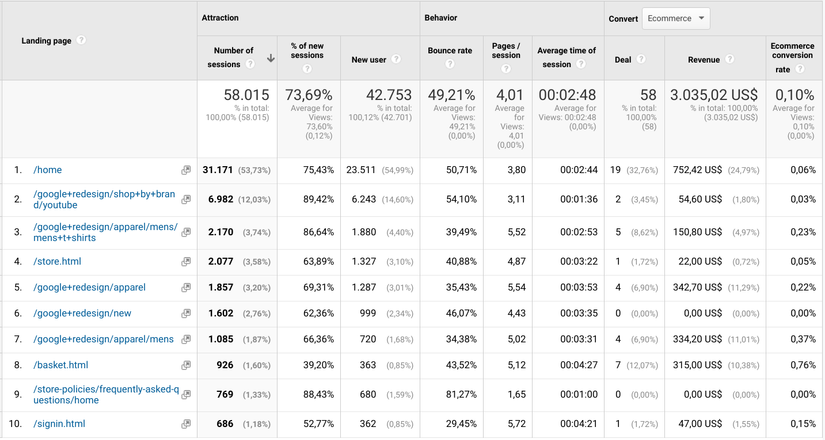Open /basket.html external link icon

click(x=186, y=365)
